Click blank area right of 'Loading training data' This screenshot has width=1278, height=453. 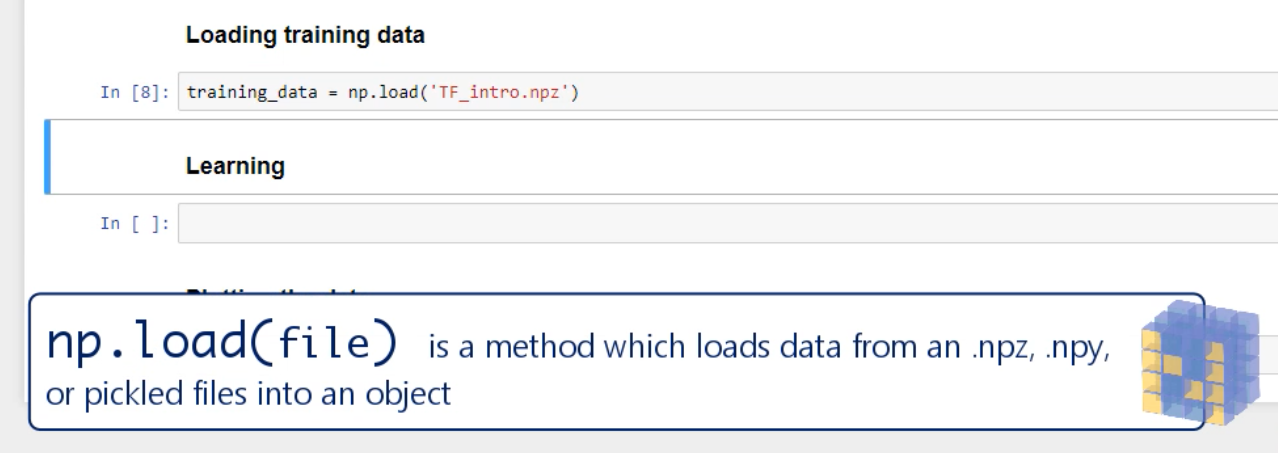tap(800, 37)
